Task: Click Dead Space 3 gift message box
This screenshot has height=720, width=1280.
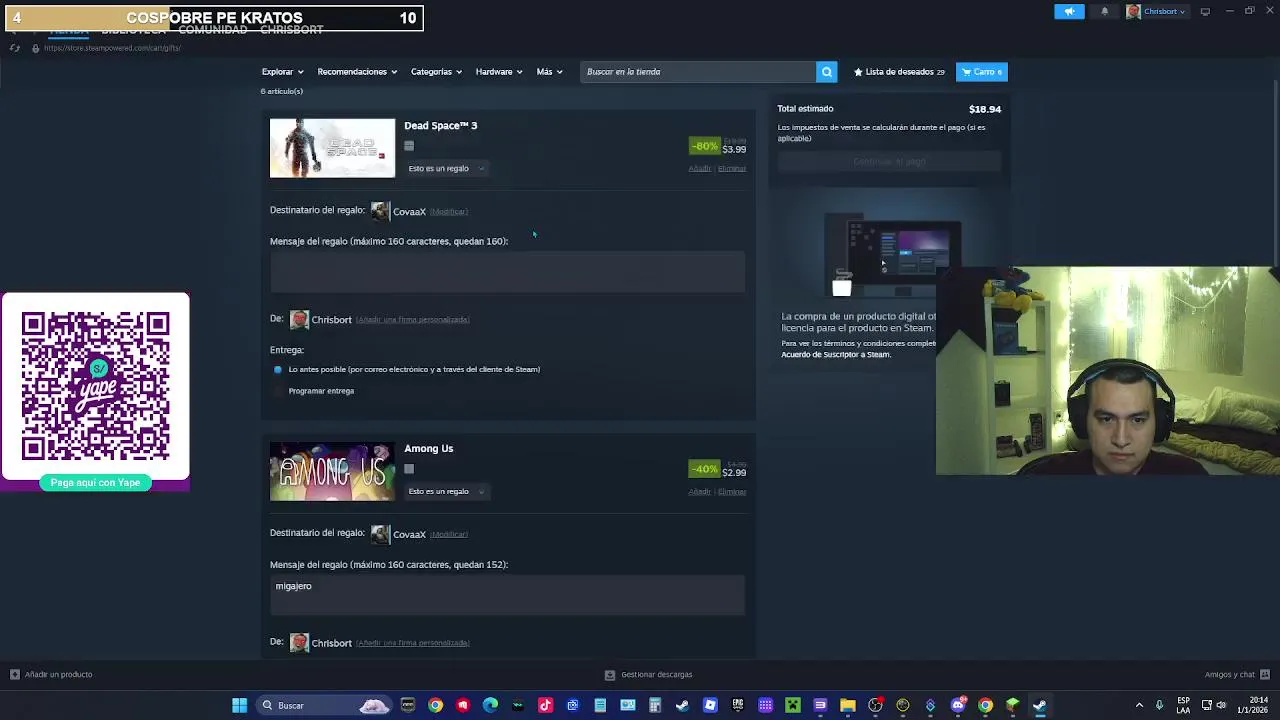Action: coord(507,272)
